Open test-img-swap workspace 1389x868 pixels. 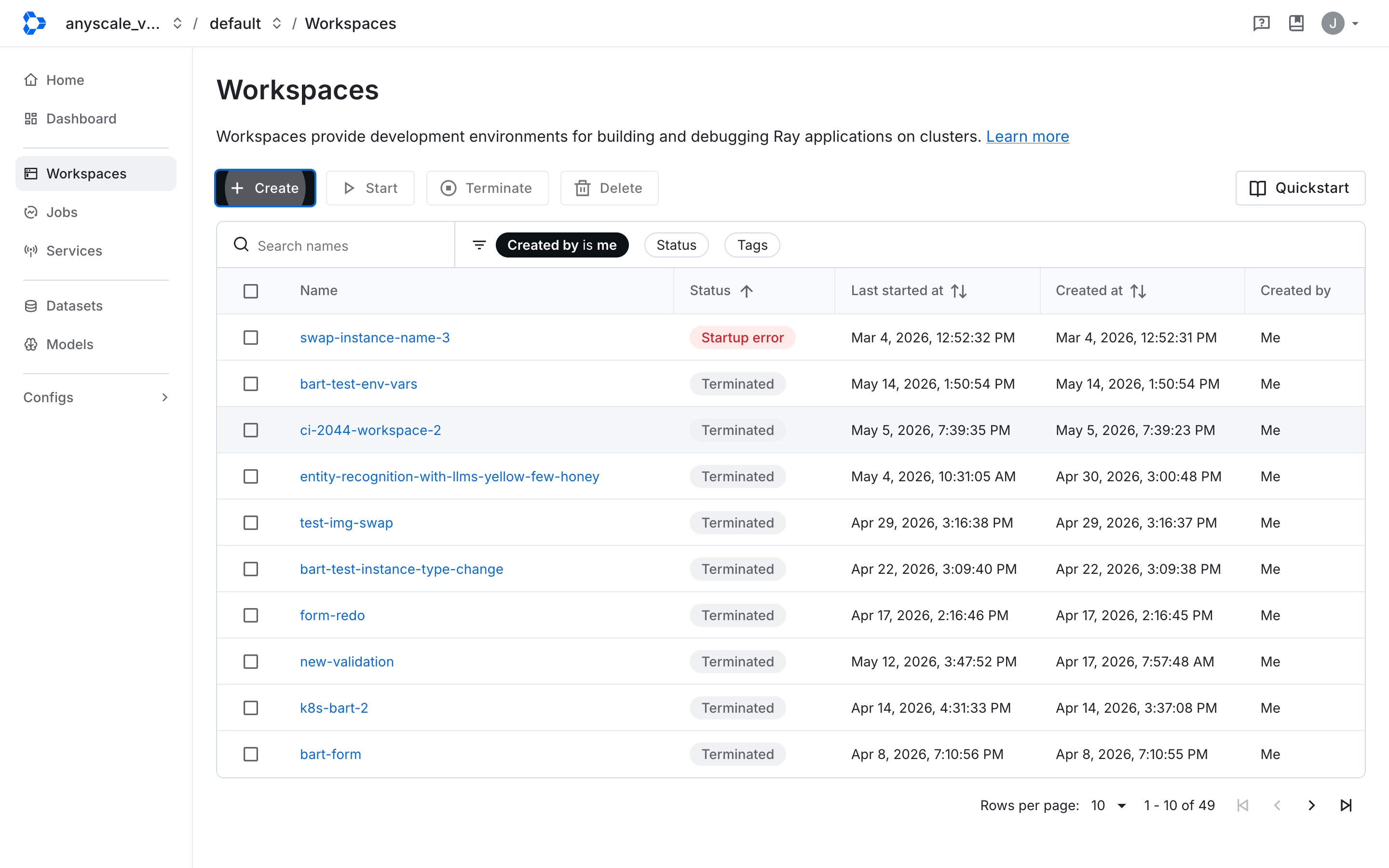[x=346, y=523]
